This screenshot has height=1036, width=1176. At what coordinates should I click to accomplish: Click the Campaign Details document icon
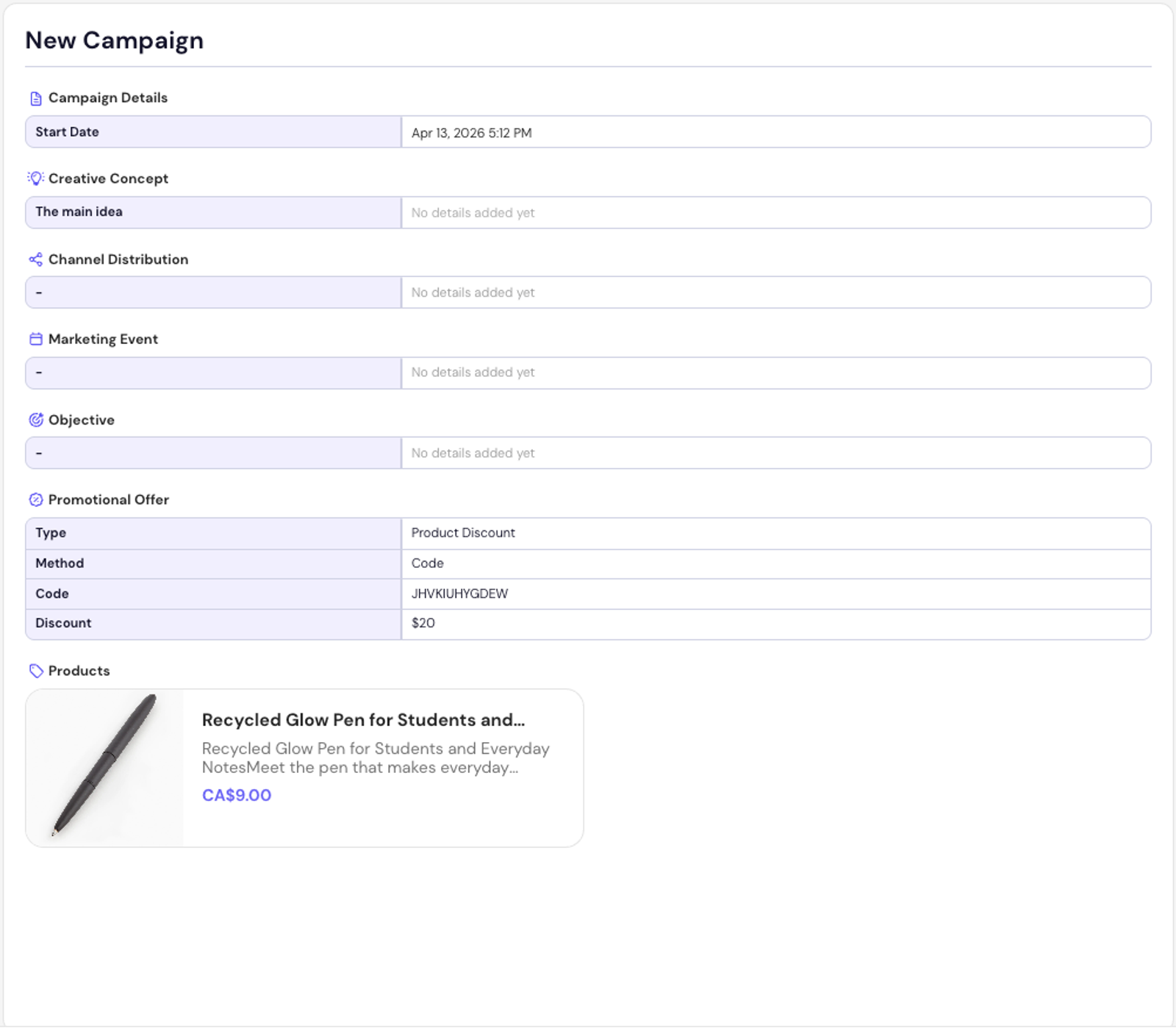tap(35, 98)
